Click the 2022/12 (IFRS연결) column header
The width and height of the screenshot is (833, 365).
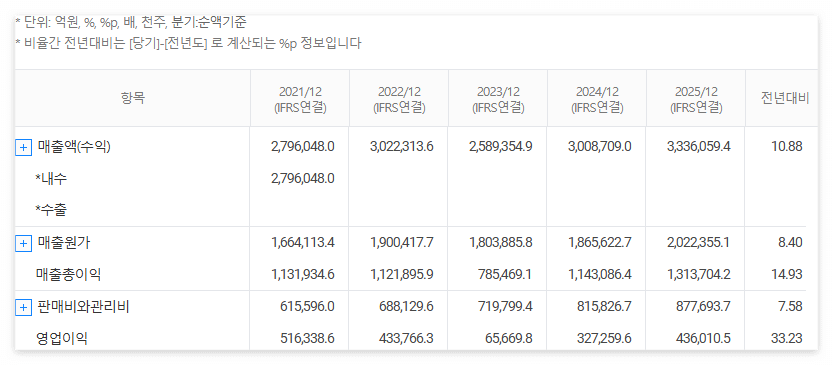pyautogui.click(x=399, y=99)
